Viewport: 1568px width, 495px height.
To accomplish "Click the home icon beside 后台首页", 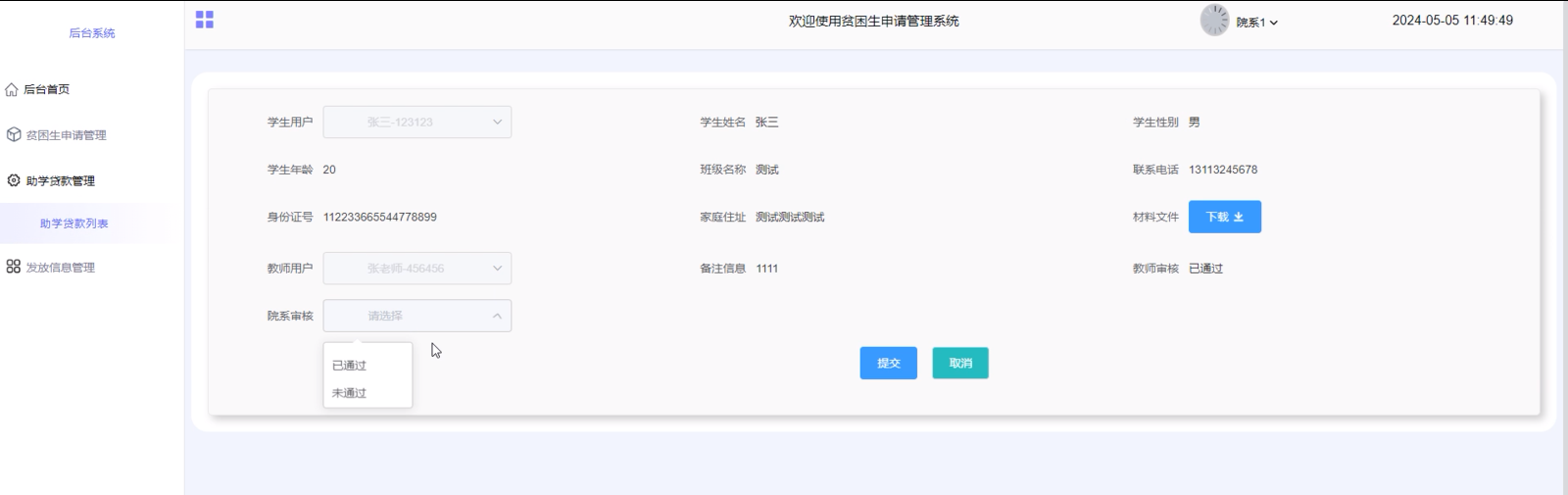I will tap(12, 89).
